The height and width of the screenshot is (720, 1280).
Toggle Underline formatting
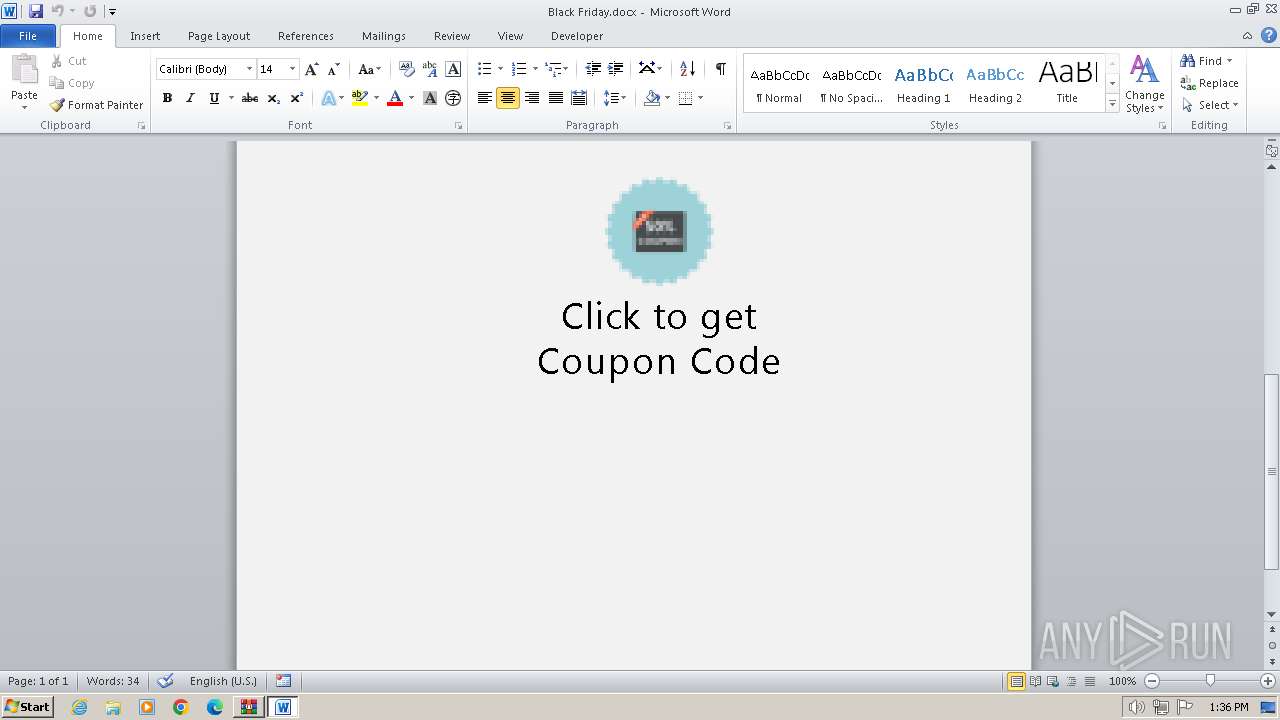point(213,98)
